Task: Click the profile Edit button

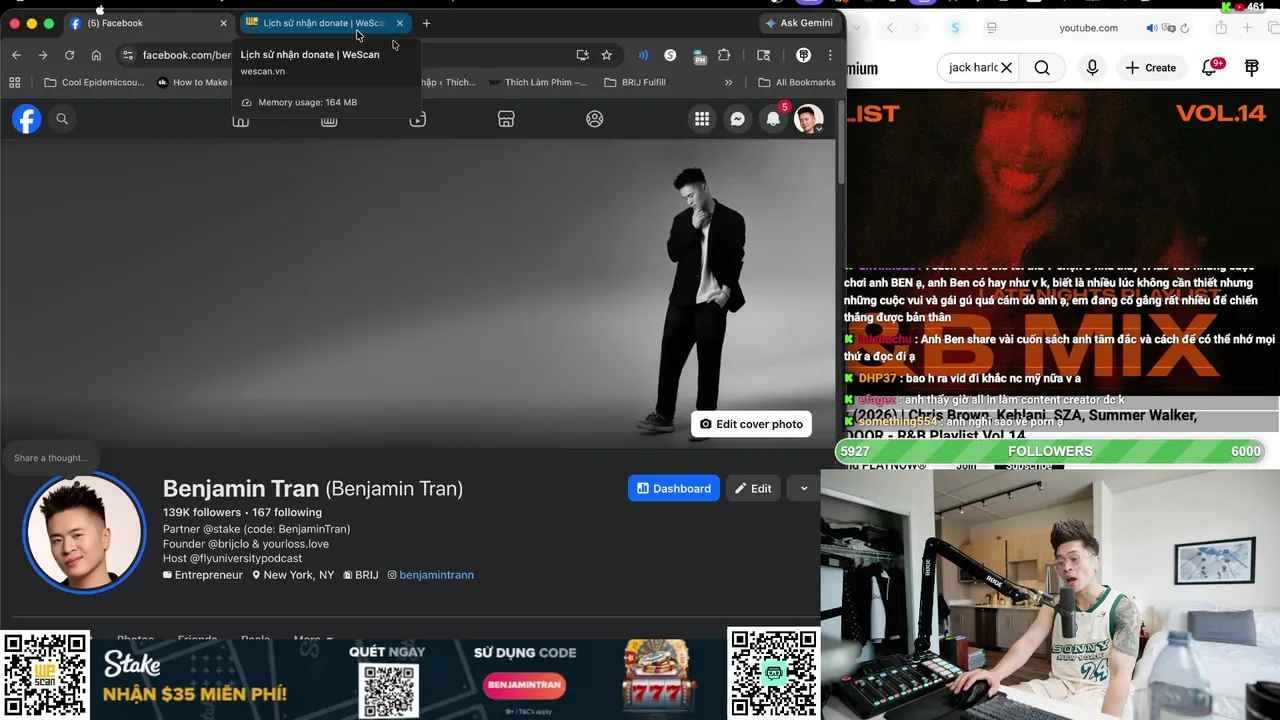Action: (x=753, y=488)
